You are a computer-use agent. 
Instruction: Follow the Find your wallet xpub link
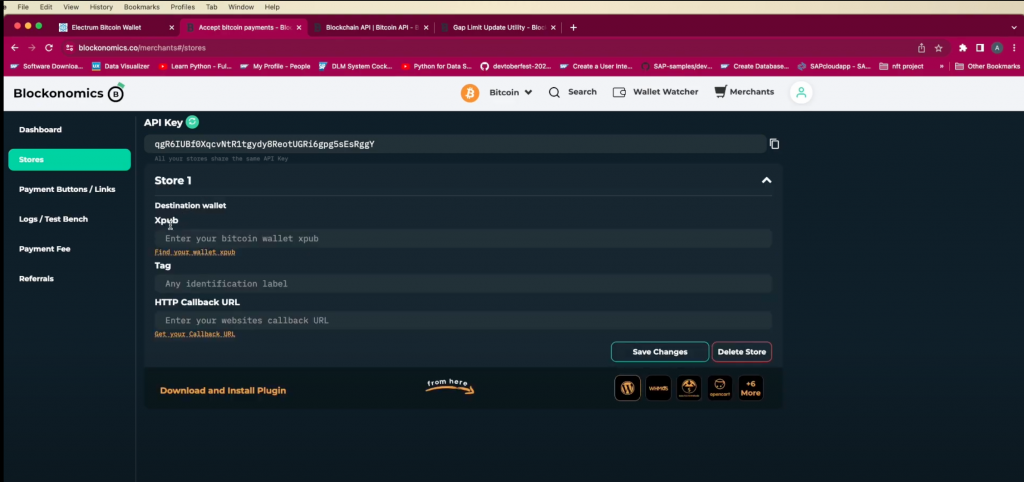[195, 252]
